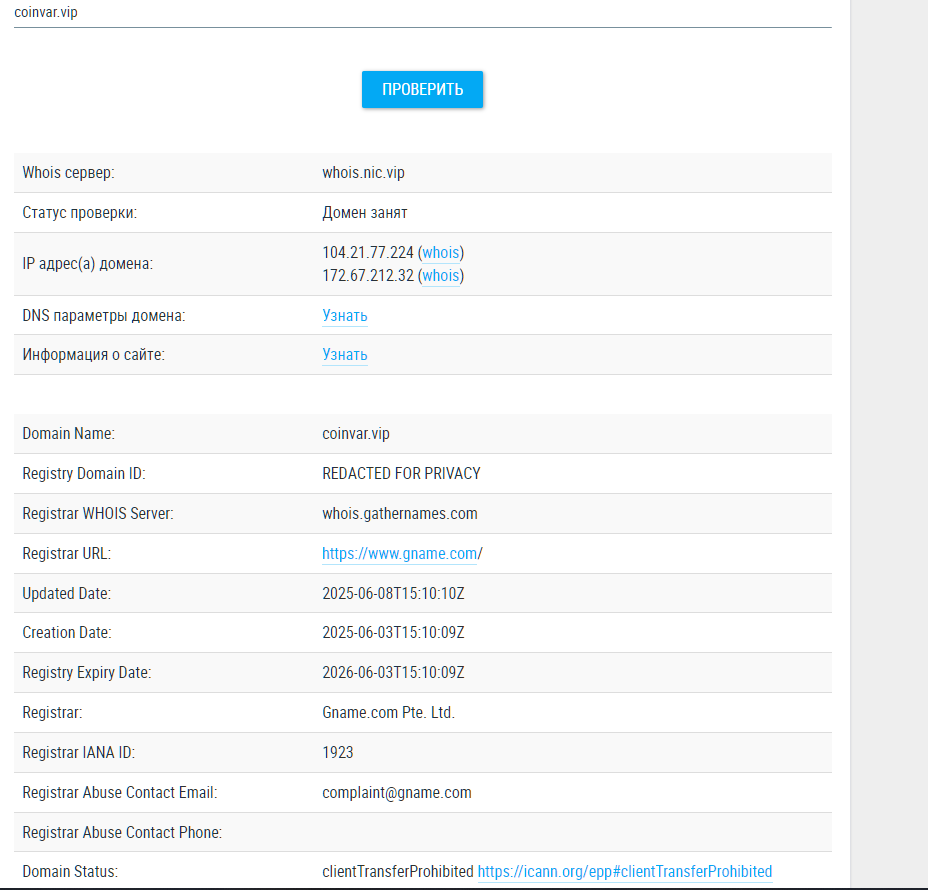Click Узнать link in DNS параметры row
Viewport: 928px width, 890px height.
[344, 316]
